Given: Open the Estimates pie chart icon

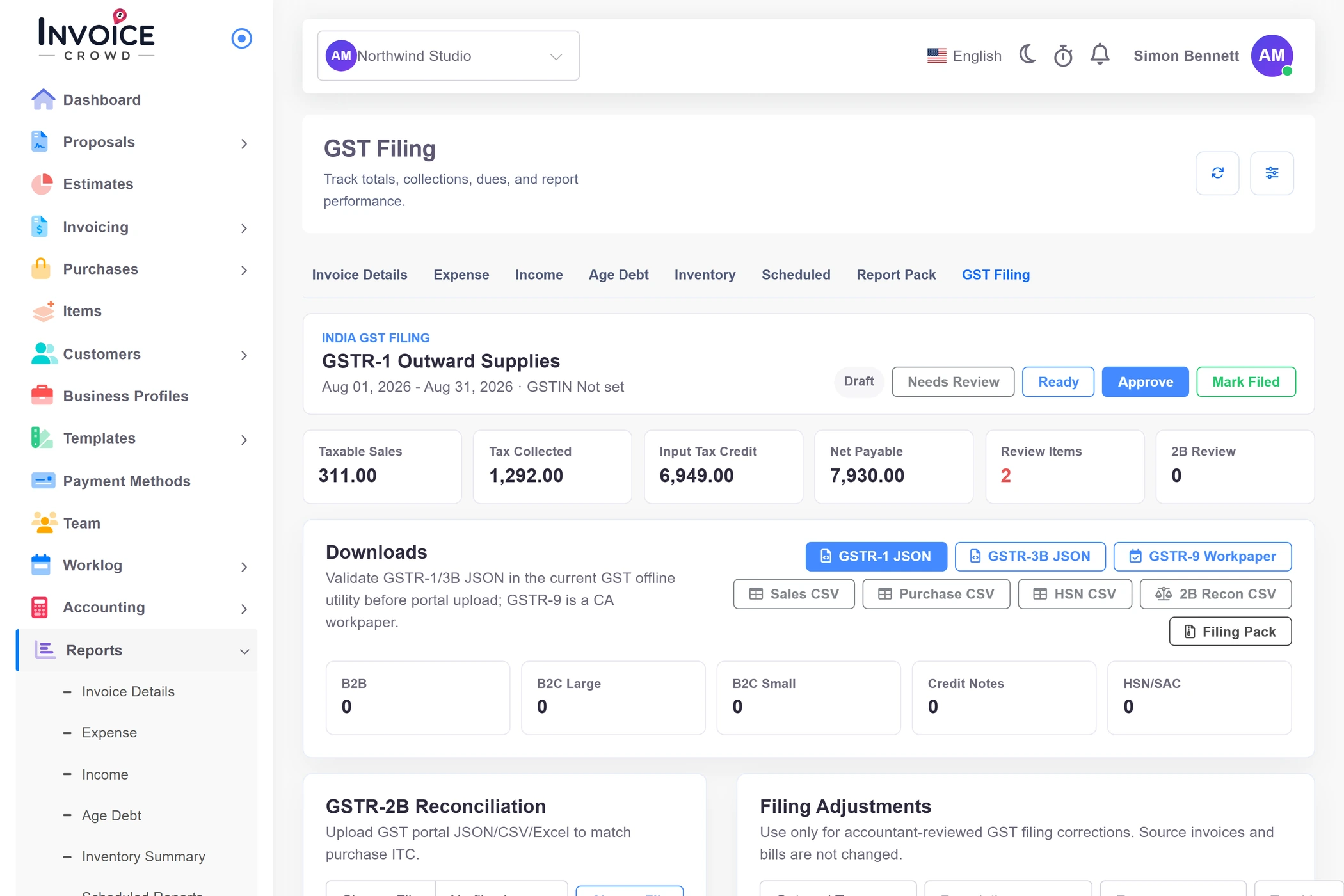Looking at the screenshot, I should [42, 184].
